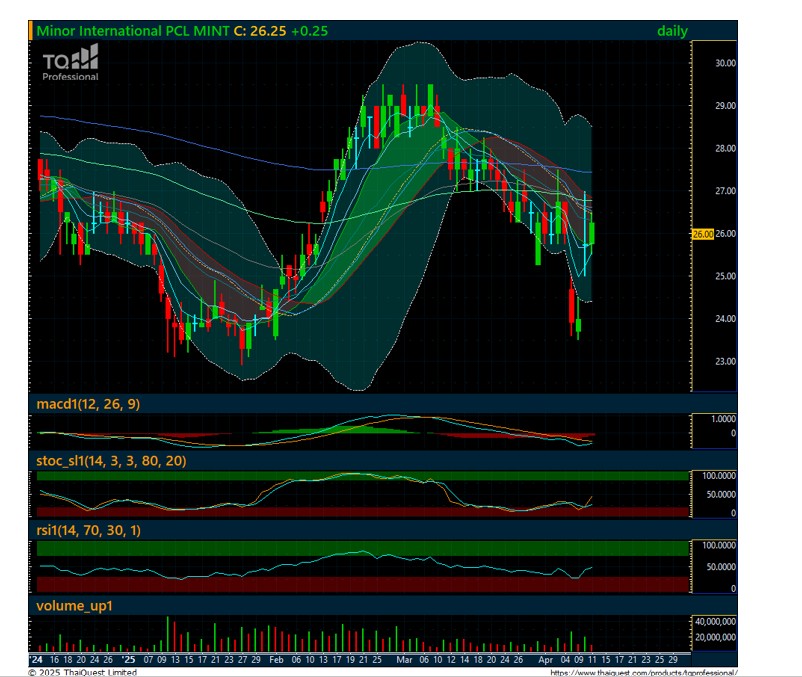The width and height of the screenshot is (802, 677).
Task: Click the rsi1(14, 70, 30, 1) indicator header
Action: [88, 530]
